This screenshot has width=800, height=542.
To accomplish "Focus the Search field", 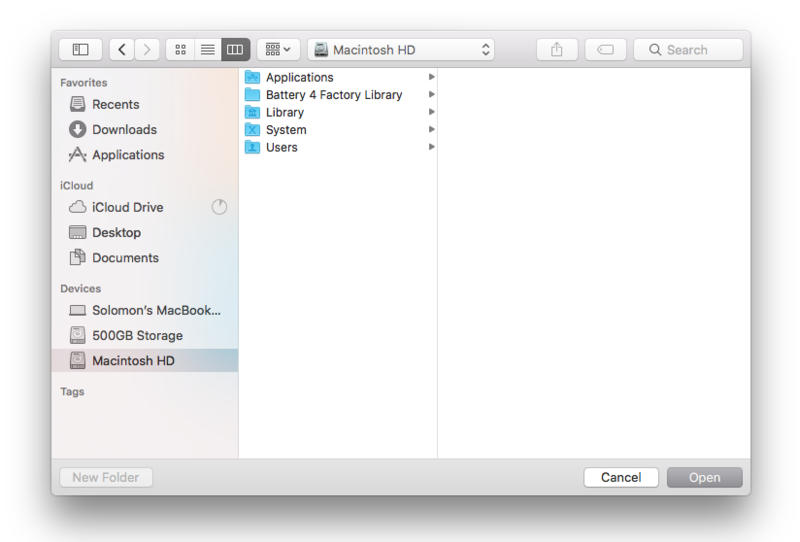I will (688, 50).
